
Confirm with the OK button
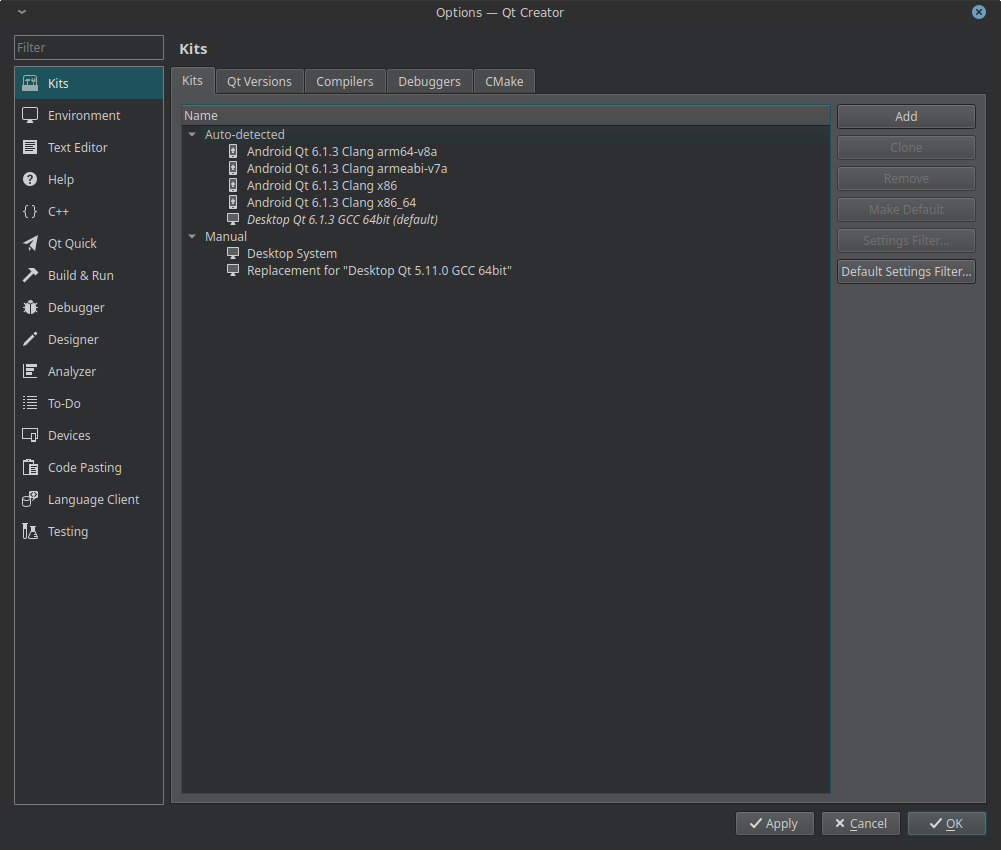tap(947, 824)
